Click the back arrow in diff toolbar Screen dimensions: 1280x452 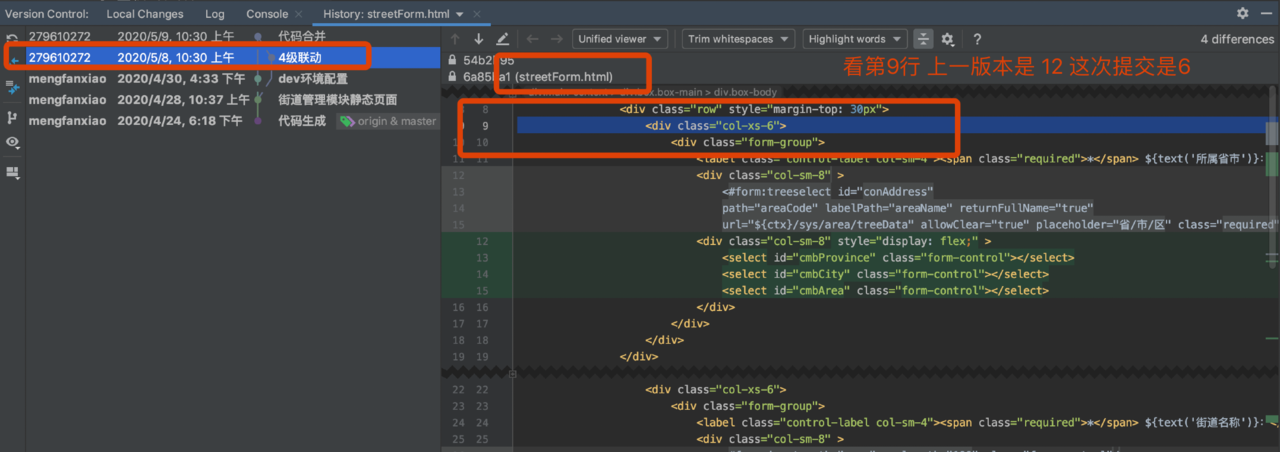[x=532, y=39]
